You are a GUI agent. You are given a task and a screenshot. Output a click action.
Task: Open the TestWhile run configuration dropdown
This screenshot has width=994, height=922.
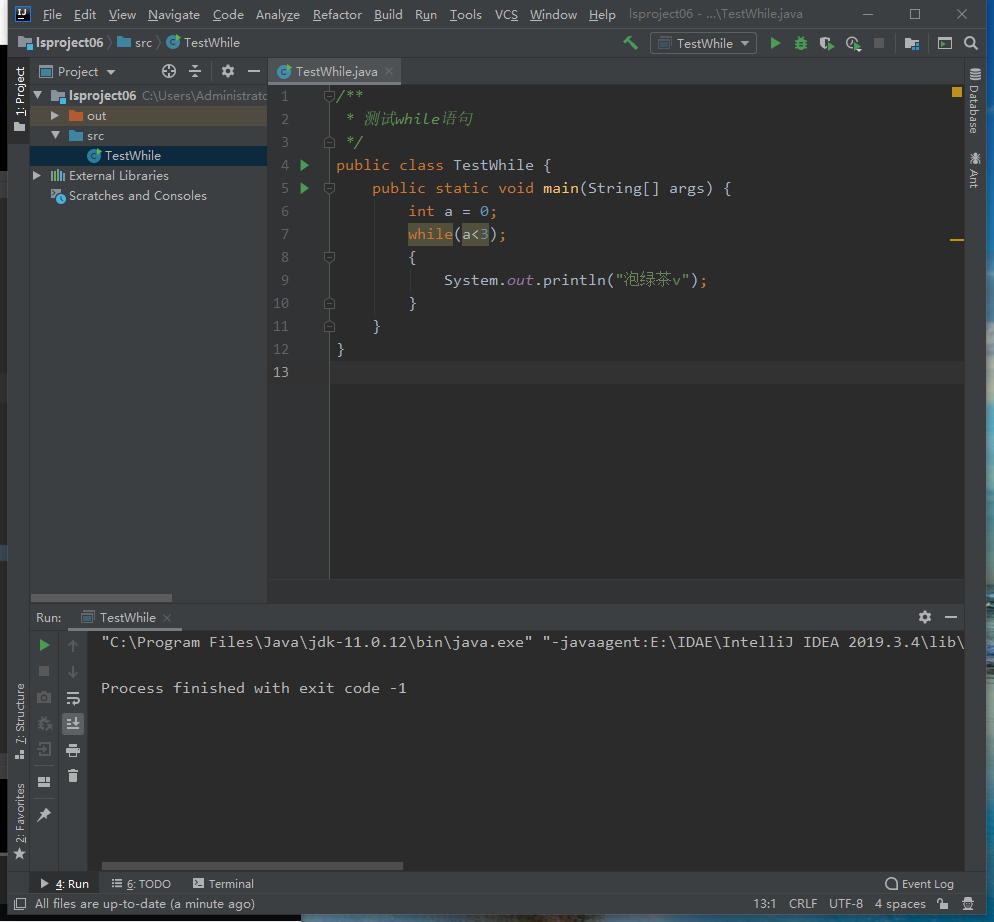click(x=703, y=43)
